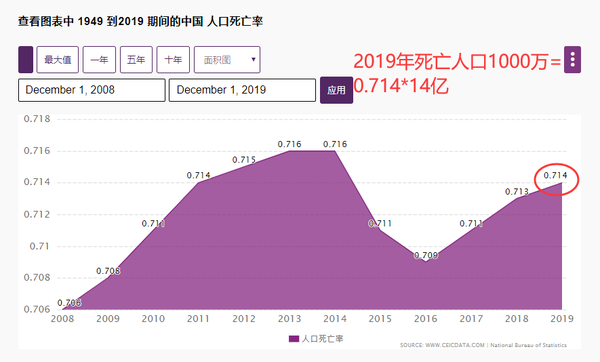The width and height of the screenshot is (600, 362).
Task: Click the 2010 x-axis year label
Action: coord(153,318)
